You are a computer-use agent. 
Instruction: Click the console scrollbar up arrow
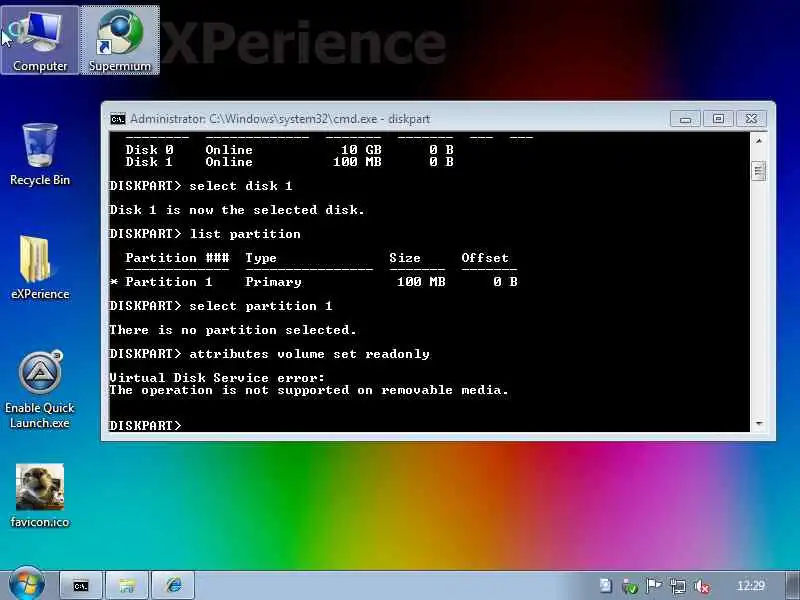(x=759, y=140)
